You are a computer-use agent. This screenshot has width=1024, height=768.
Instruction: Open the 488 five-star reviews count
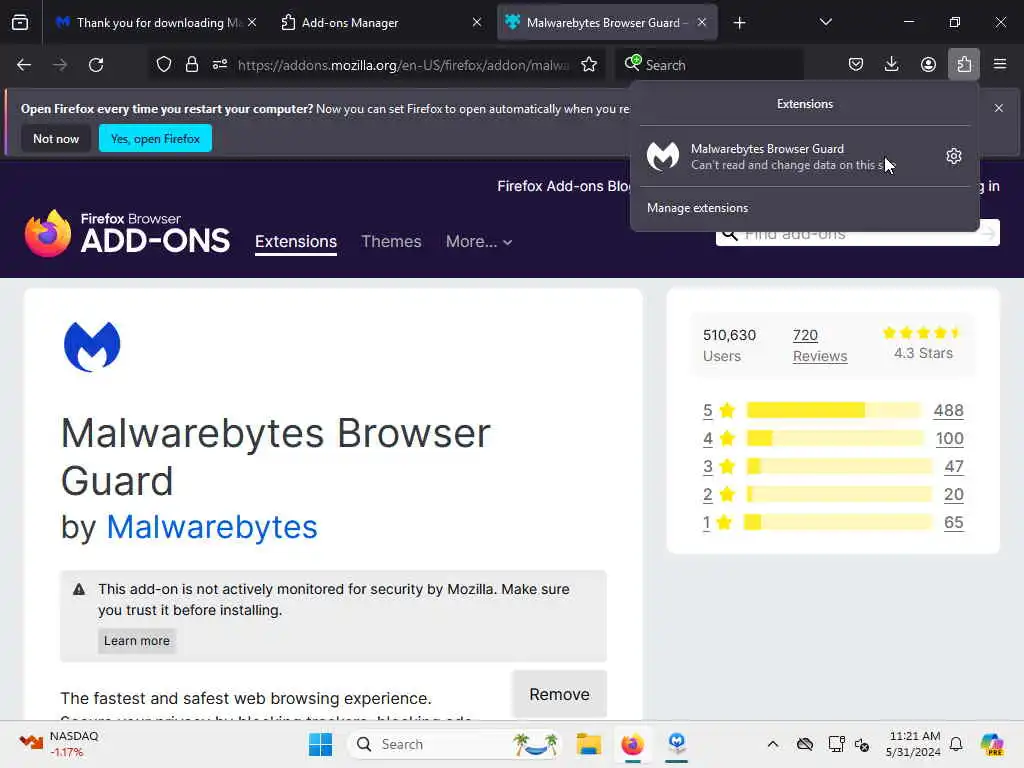click(948, 410)
